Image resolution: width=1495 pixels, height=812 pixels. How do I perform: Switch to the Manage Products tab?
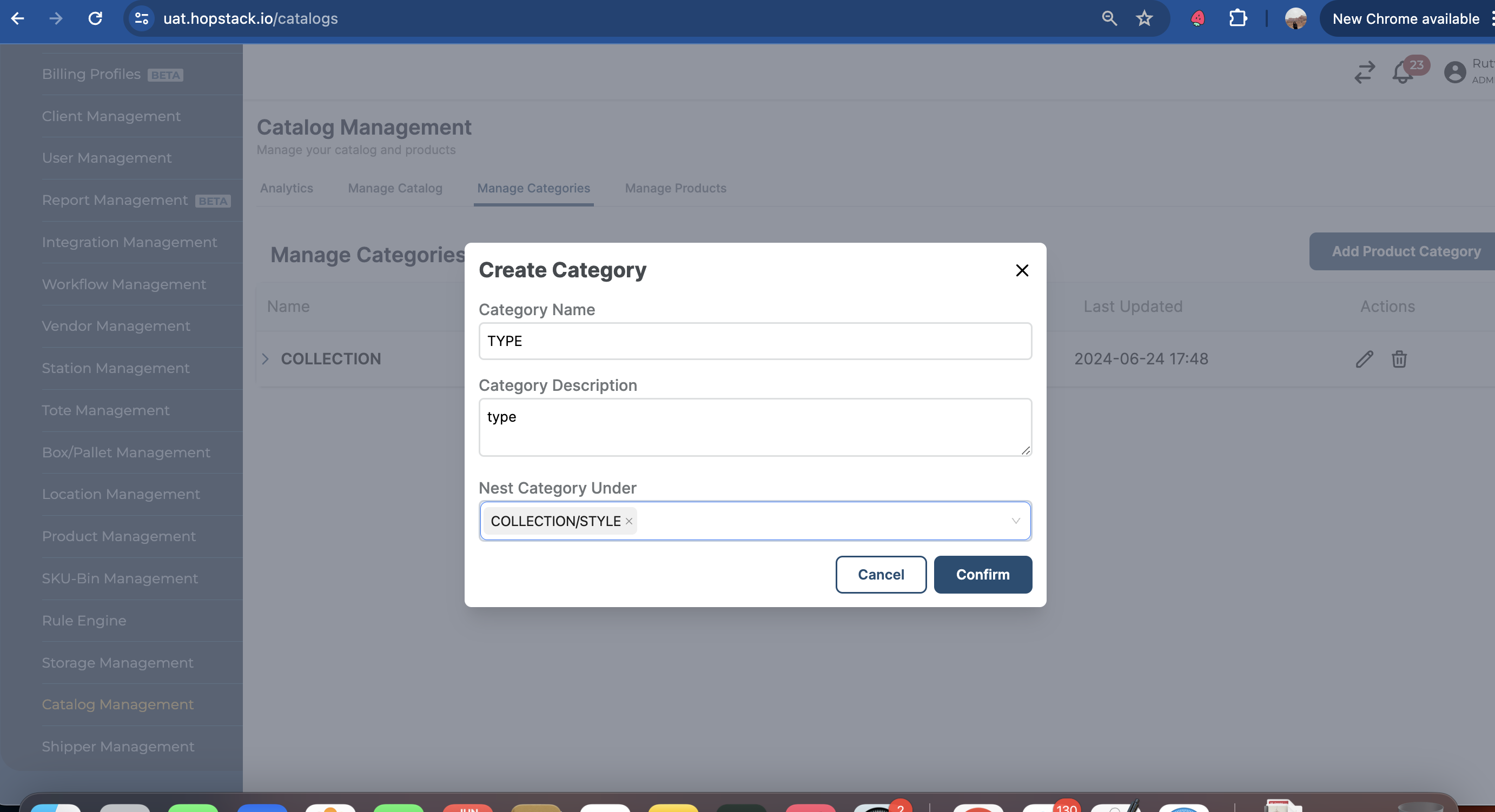point(676,189)
